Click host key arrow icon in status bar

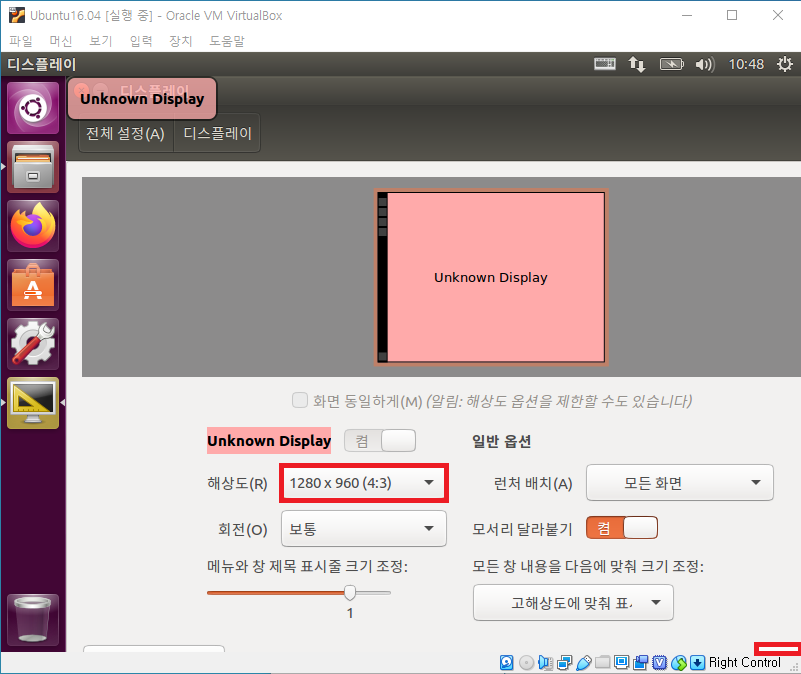697,663
